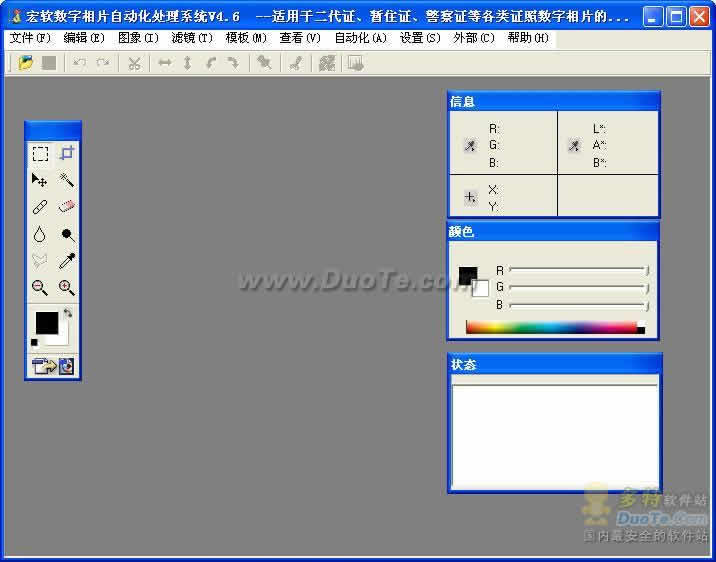Select the rectangular marquee selection tool
This screenshot has height=562, width=716.
point(40,154)
